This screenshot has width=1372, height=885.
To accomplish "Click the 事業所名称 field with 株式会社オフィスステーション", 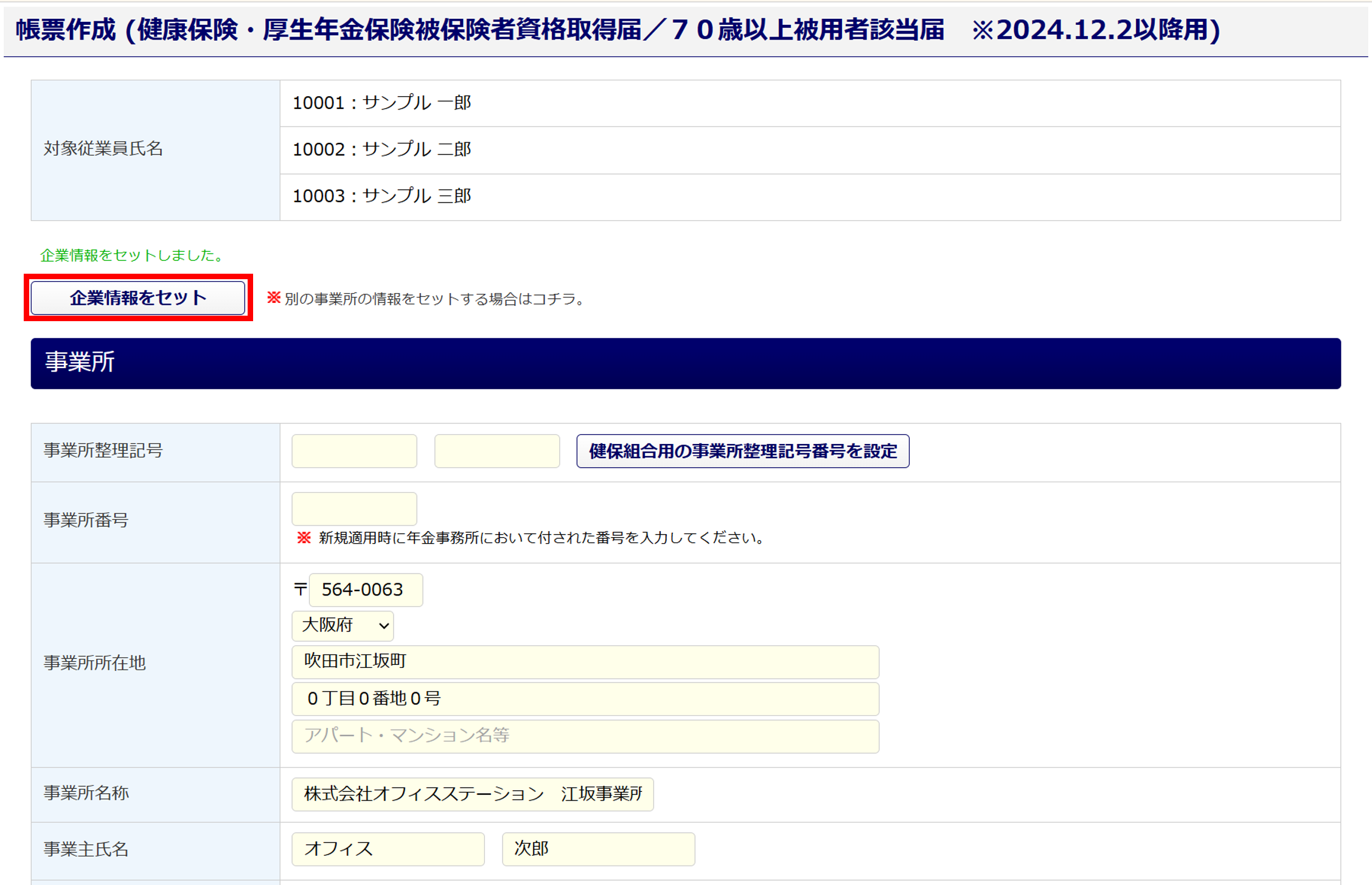I will coord(472,794).
